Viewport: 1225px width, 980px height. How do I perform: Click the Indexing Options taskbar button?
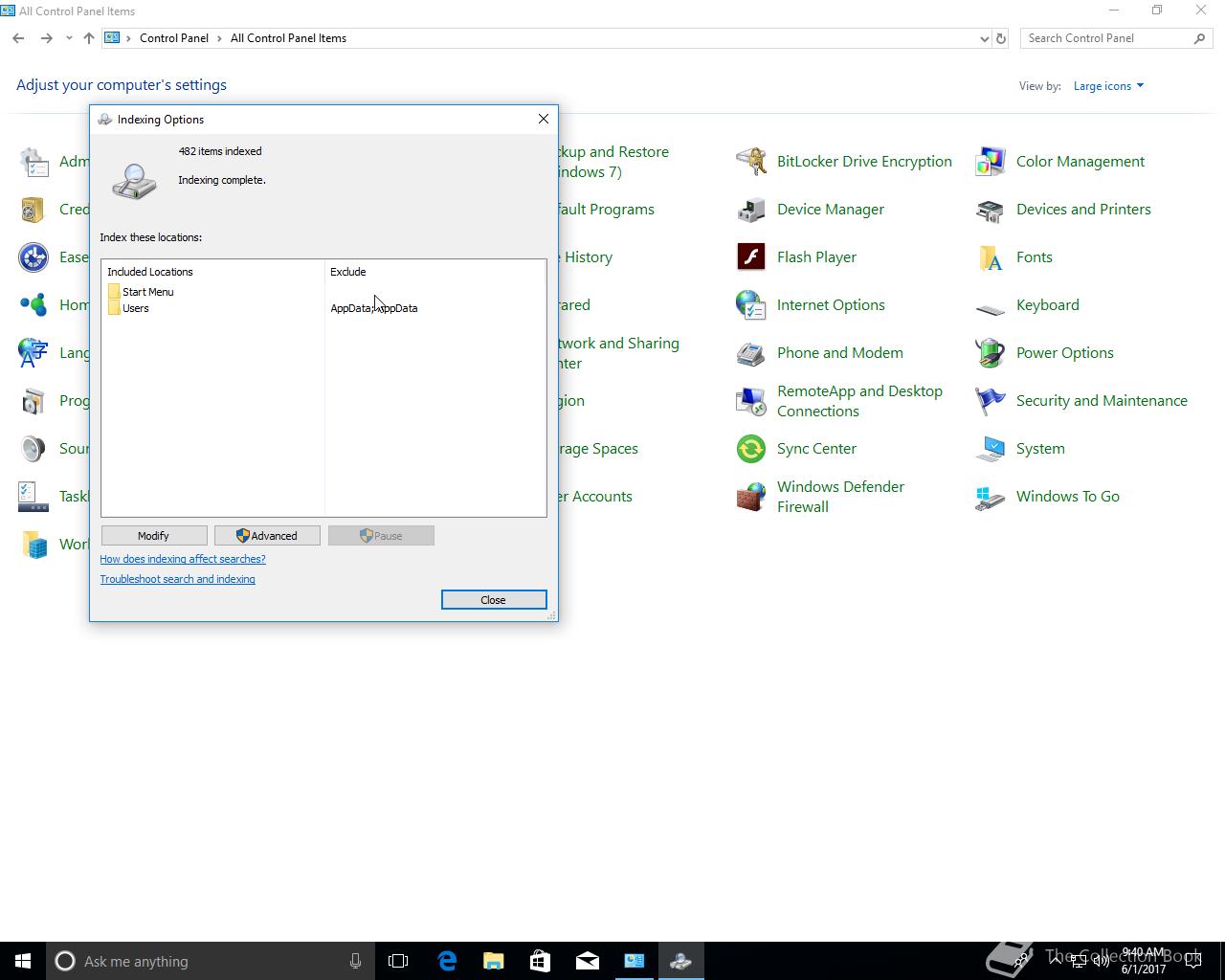coord(681,961)
